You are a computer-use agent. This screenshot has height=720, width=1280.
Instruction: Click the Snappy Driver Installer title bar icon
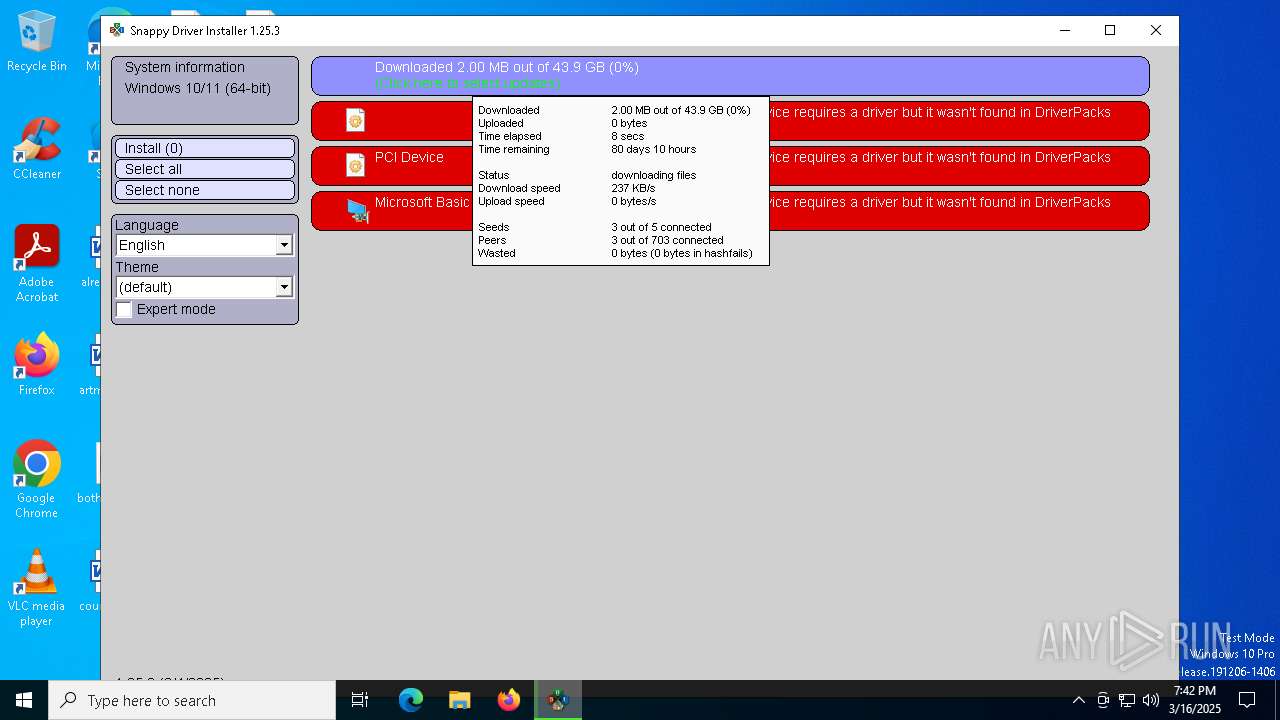(x=117, y=30)
